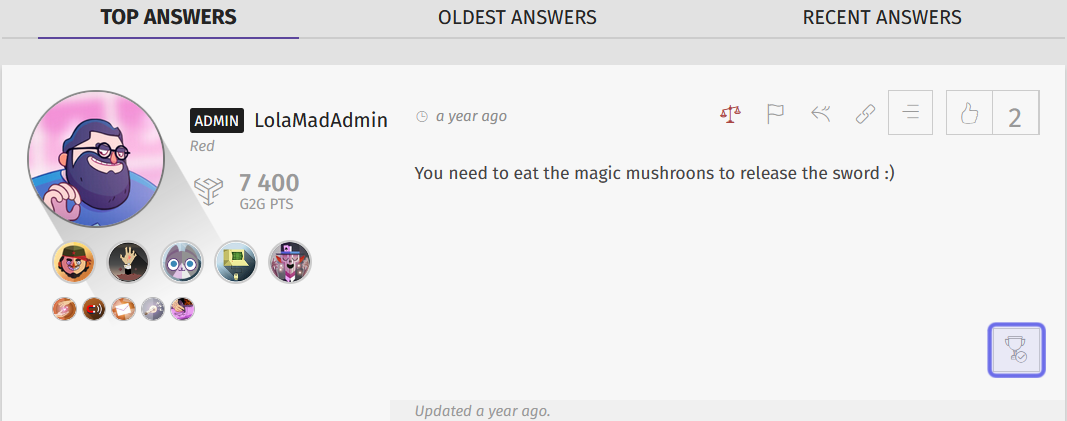Select the Top Answers tab
Viewport: 1067px width, 421px height.
169,18
